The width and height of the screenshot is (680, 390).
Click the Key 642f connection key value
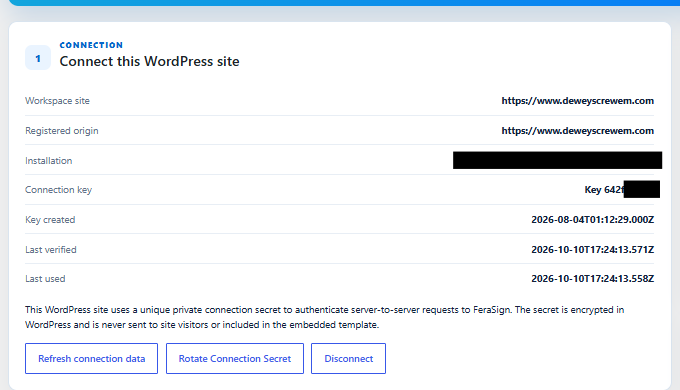604,190
